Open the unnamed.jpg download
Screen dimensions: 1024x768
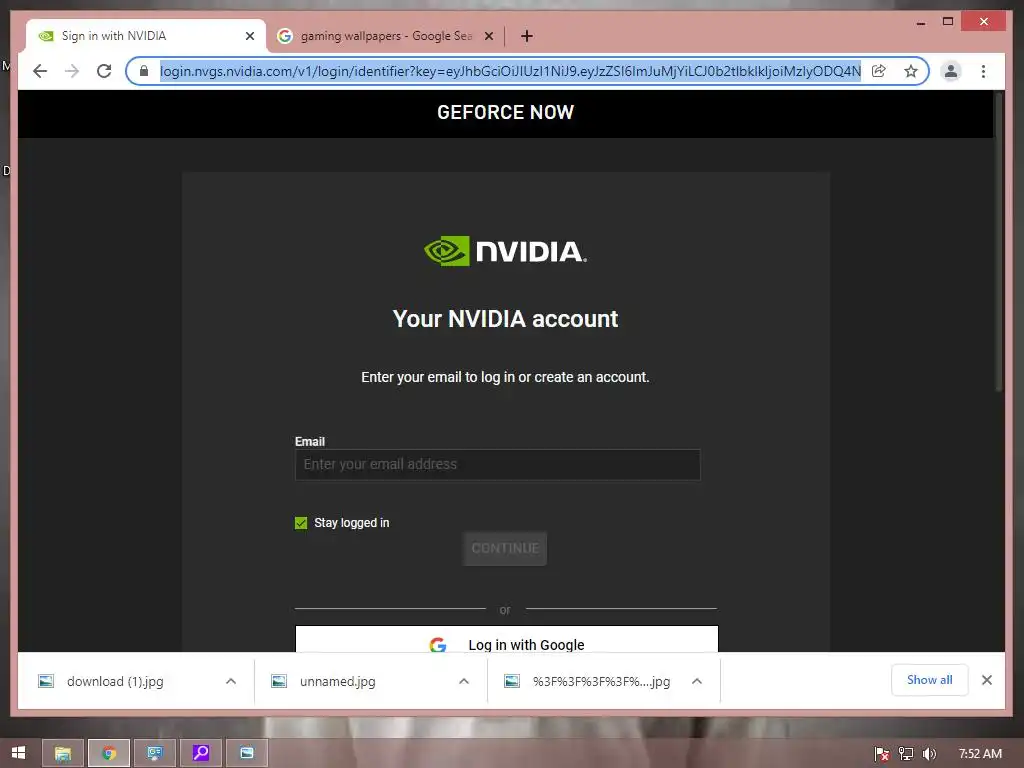(x=337, y=681)
